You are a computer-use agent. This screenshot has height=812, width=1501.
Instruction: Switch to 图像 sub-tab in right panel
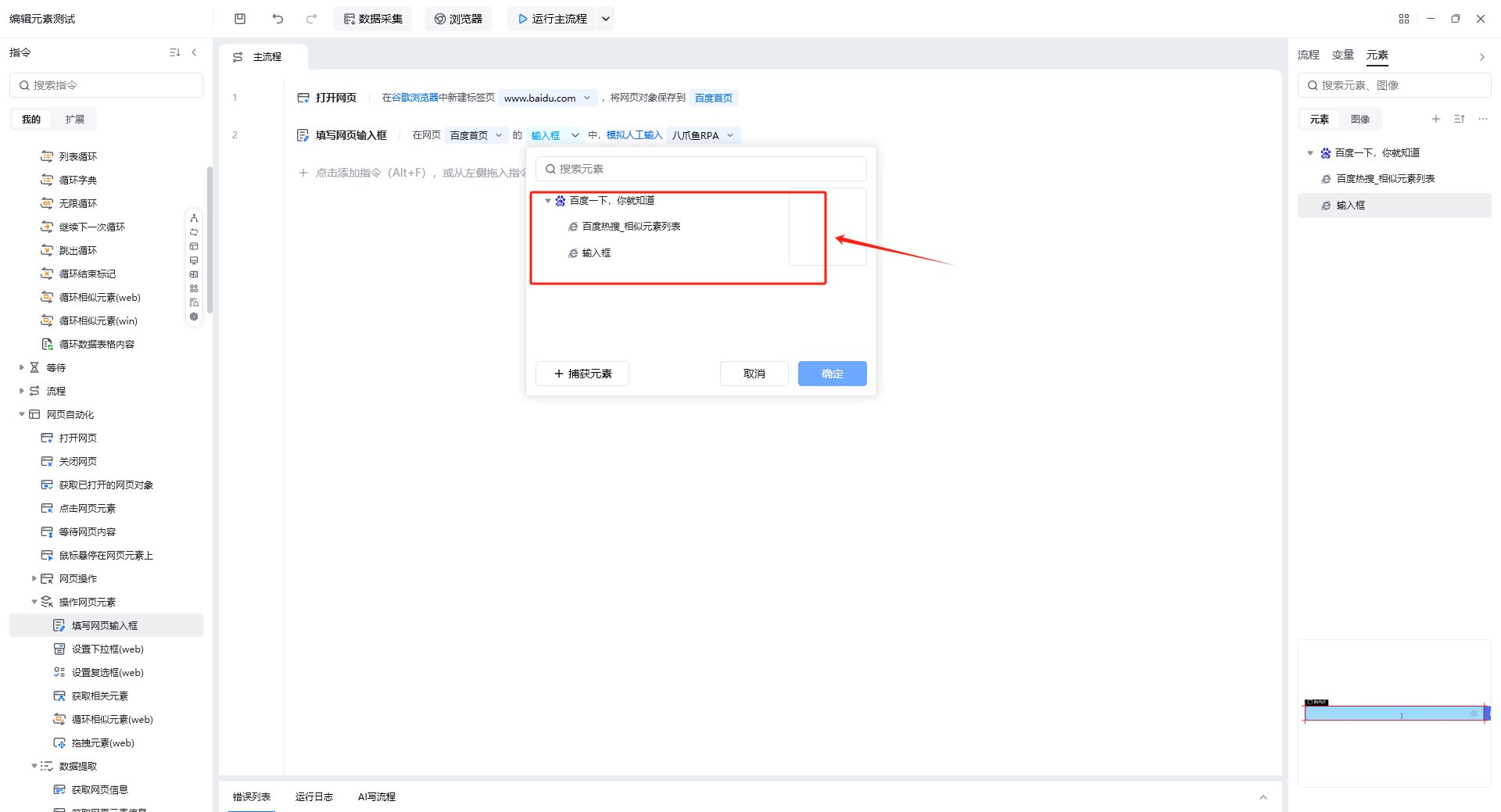click(x=1360, y=119)
